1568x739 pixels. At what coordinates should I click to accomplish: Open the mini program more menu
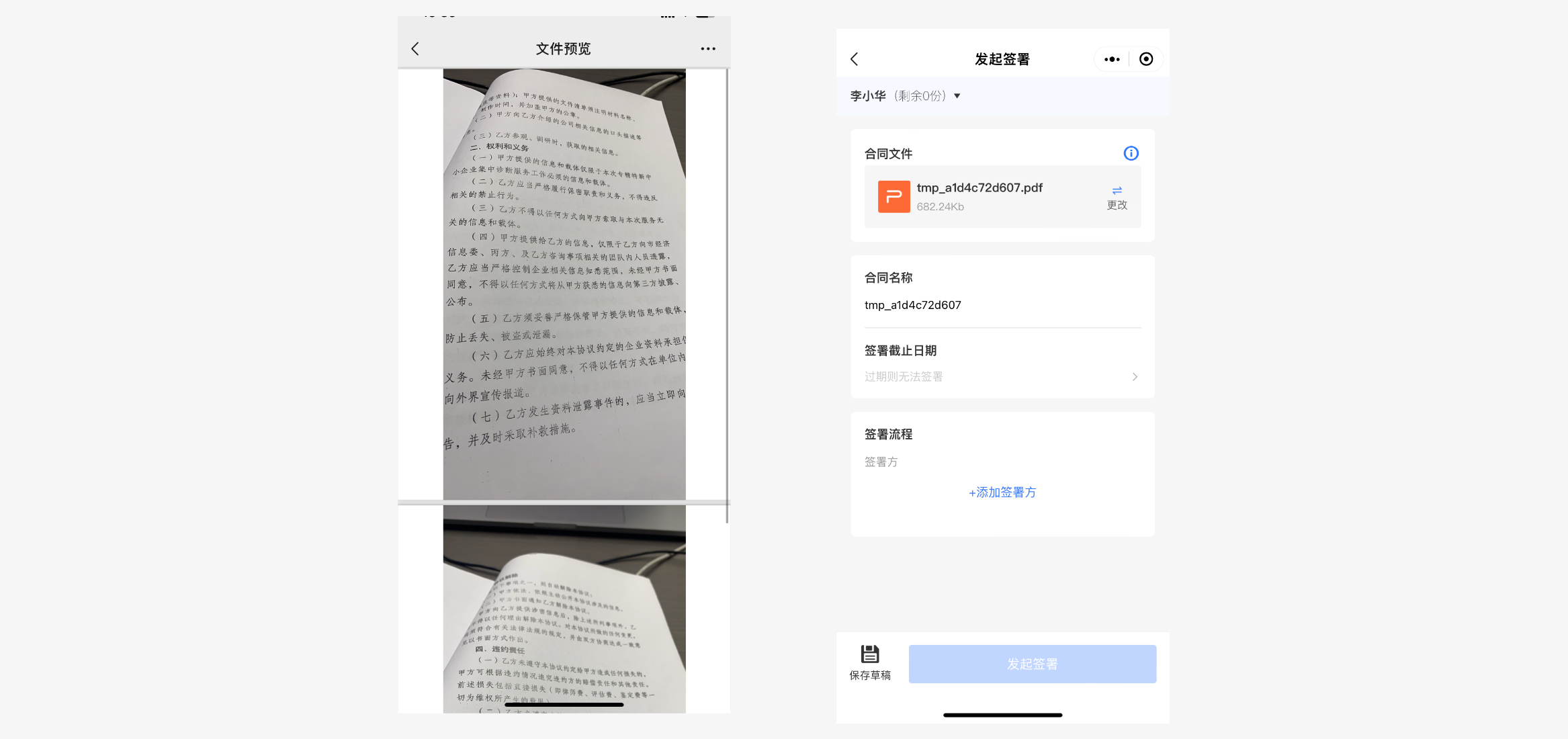coord(1112,59)
